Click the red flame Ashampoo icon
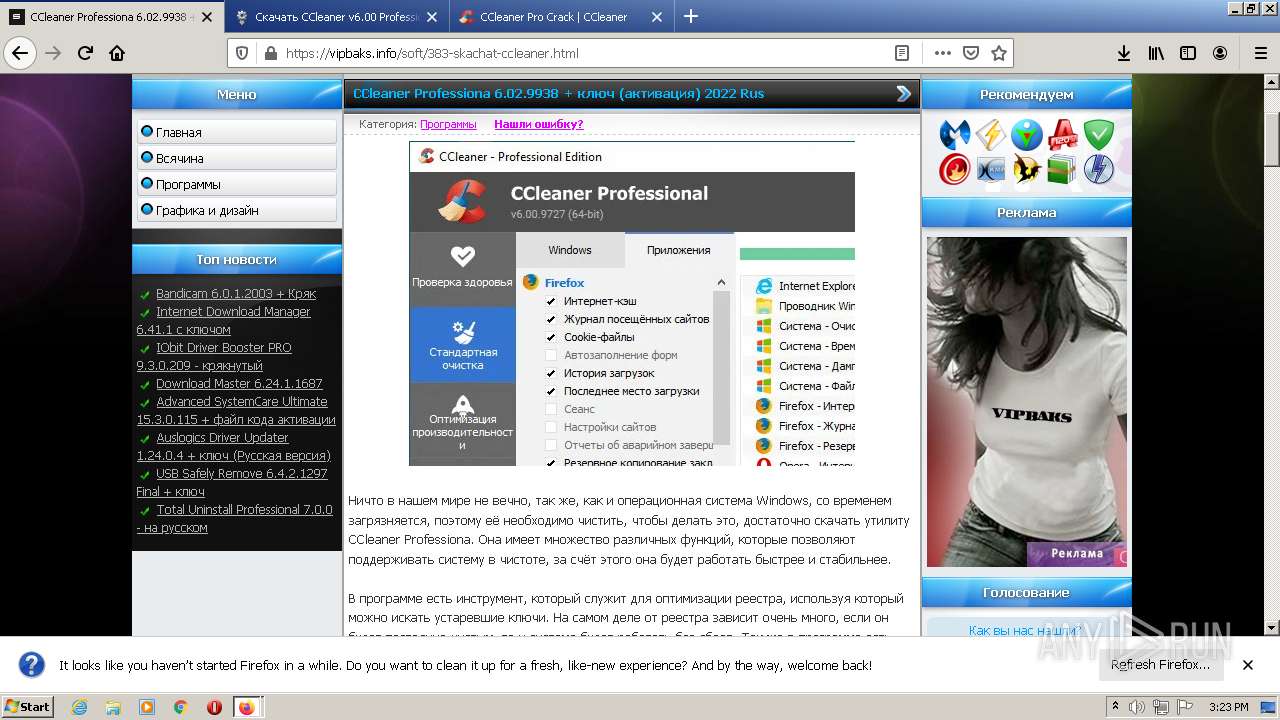 click(x=955, y=169)
